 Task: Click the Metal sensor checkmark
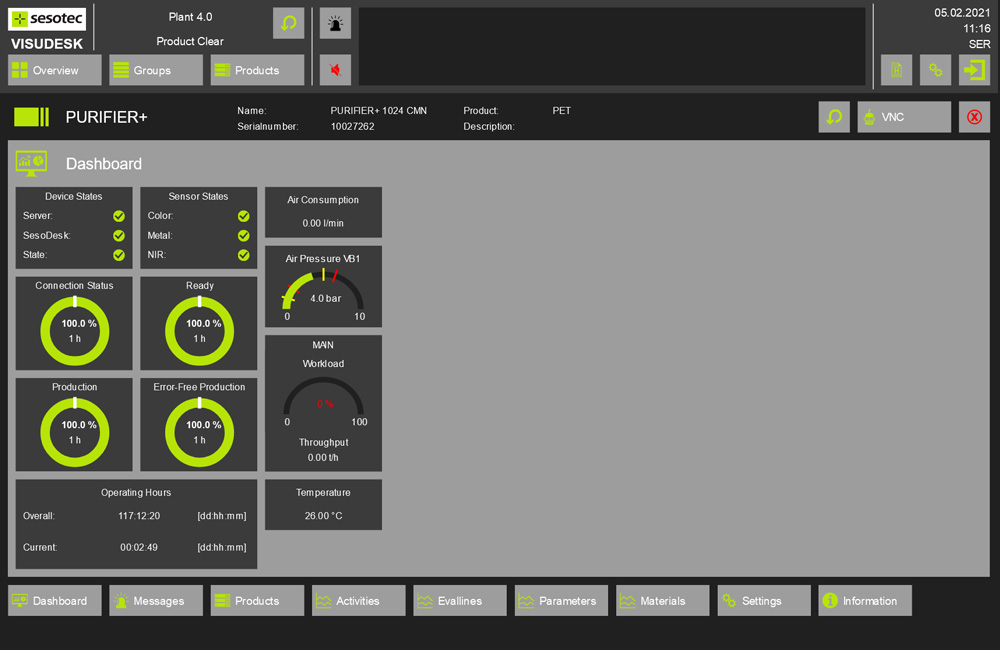click(x=244, y=235)
